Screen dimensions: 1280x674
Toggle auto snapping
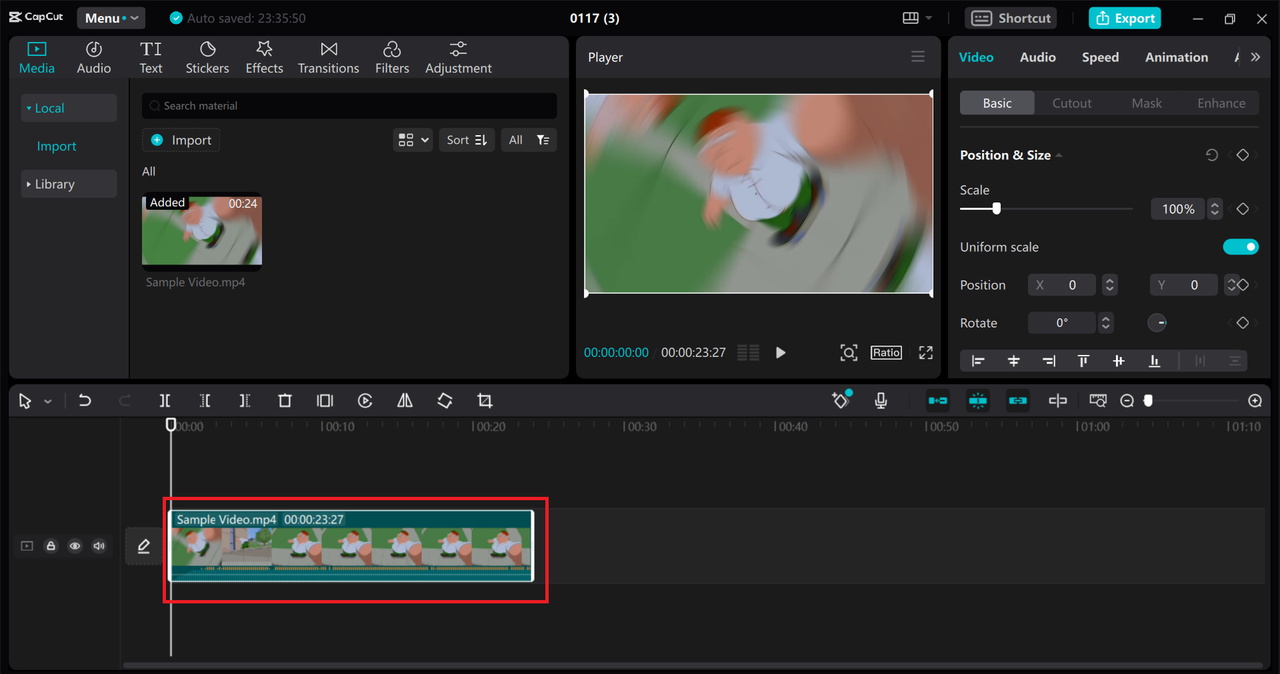point(978,401)
